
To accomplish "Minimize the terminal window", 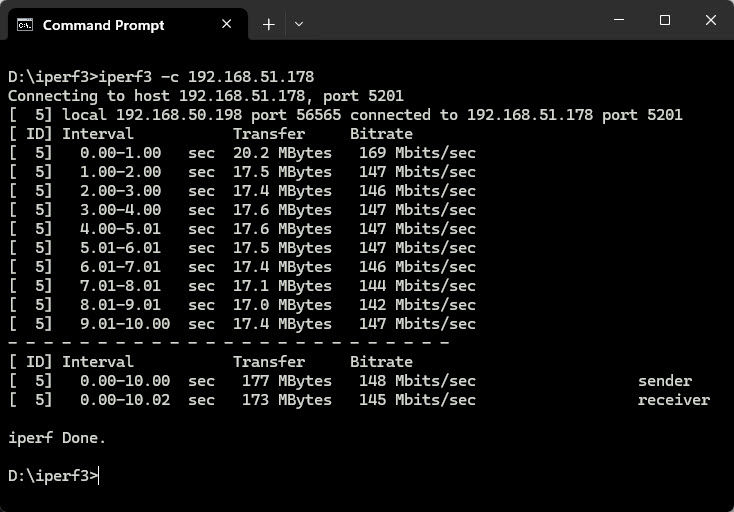I will 619,20.
